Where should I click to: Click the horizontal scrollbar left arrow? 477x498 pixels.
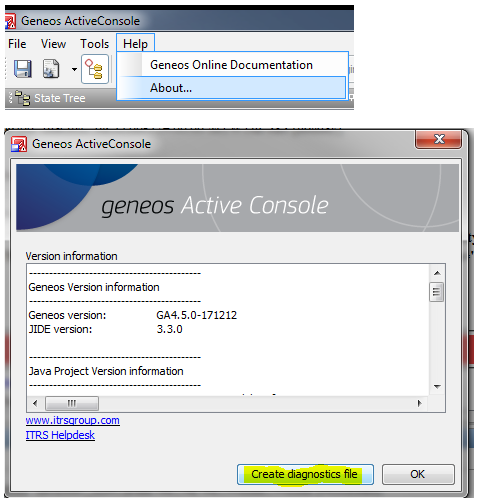[35, 403]
